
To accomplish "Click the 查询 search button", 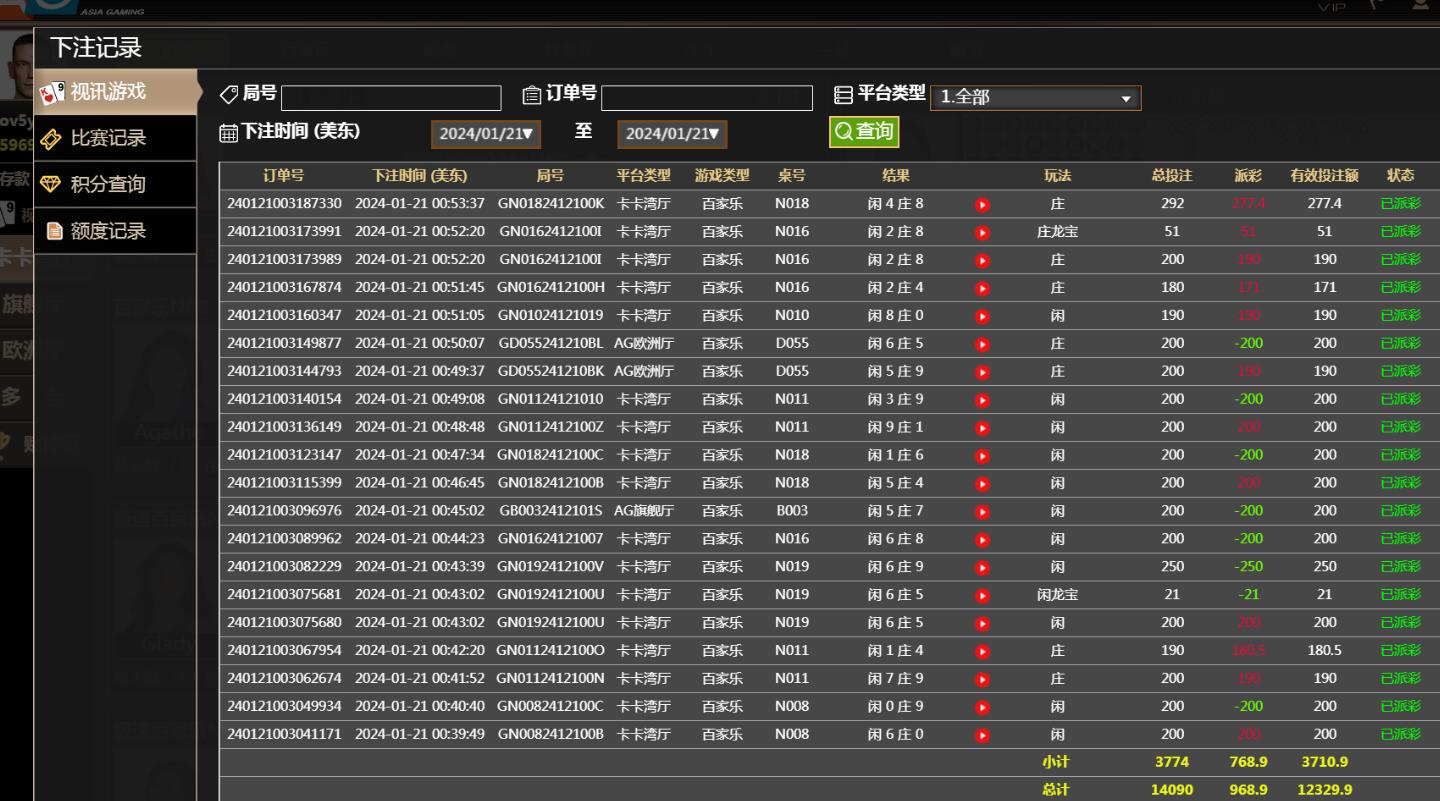I will coord(864,131).
